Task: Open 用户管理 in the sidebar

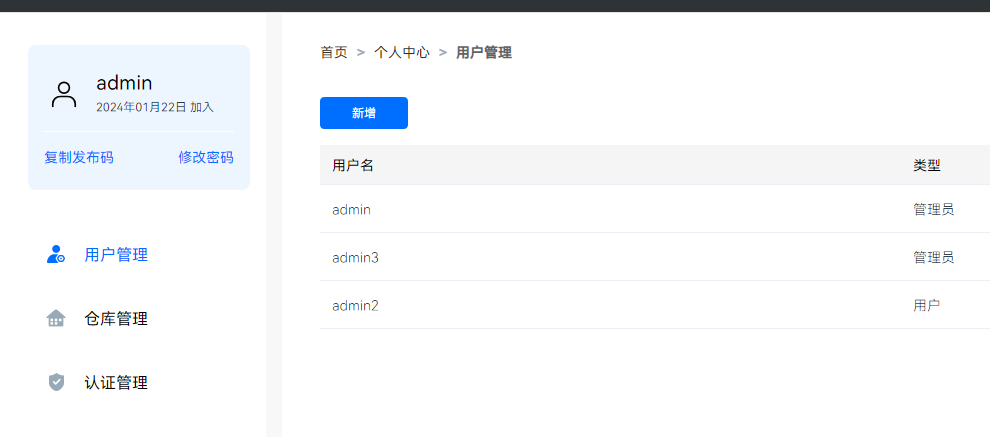Action: click(x=116, y=255)
